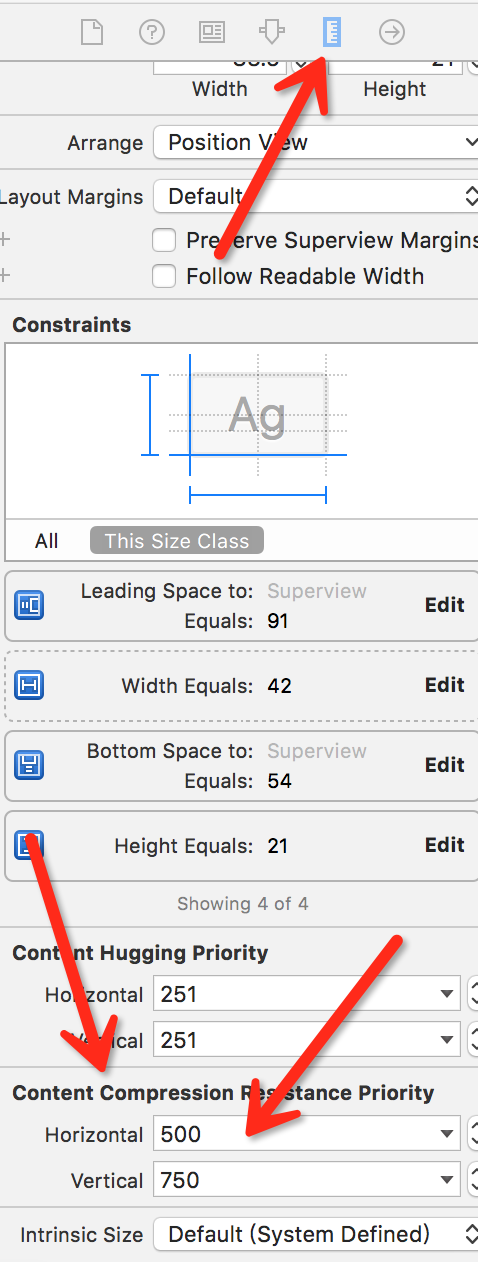Edit the Height Equals 21 constraint
The image size is (478, 1262).
click(445, 845)
